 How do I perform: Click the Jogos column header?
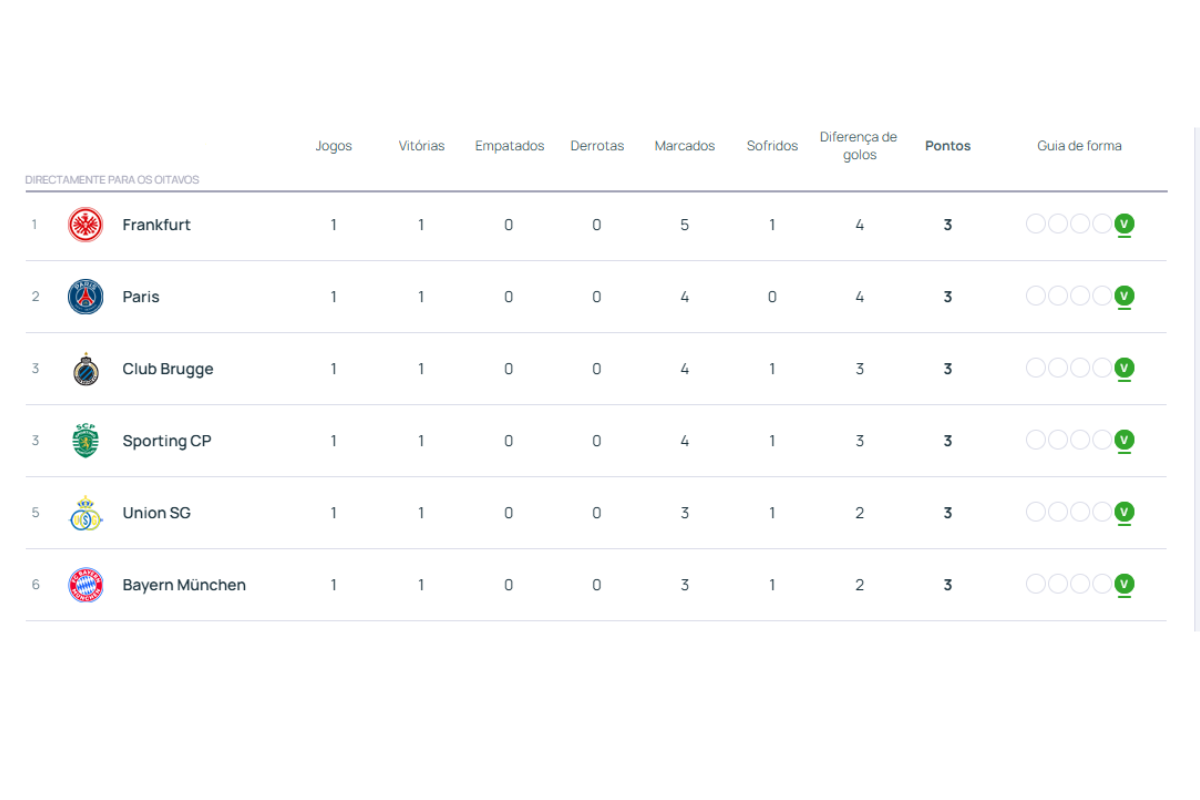click(x=333, y=146)
